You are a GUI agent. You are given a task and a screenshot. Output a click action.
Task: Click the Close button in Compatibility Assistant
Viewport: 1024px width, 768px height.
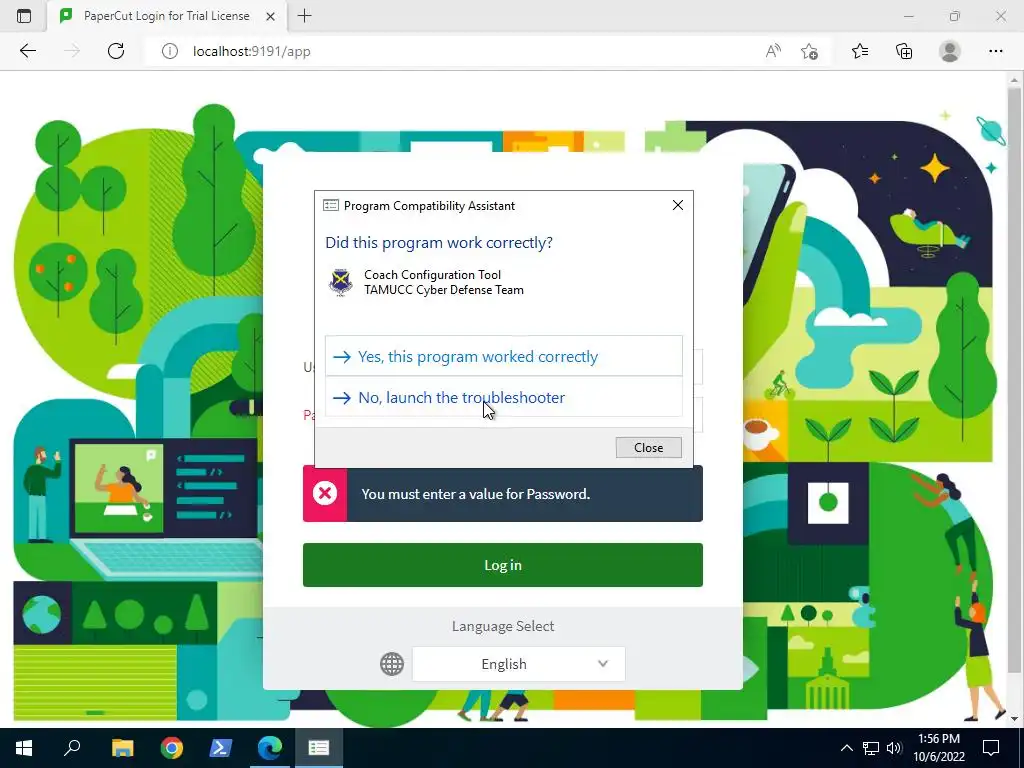tap(648, 447)
